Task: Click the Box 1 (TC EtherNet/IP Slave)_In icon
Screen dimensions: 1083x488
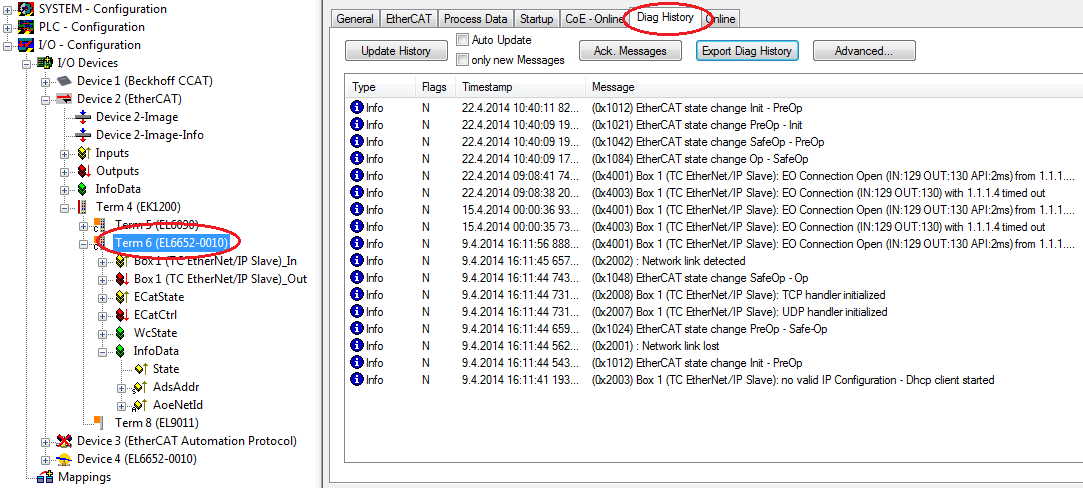Action: [x=122, y=262]
